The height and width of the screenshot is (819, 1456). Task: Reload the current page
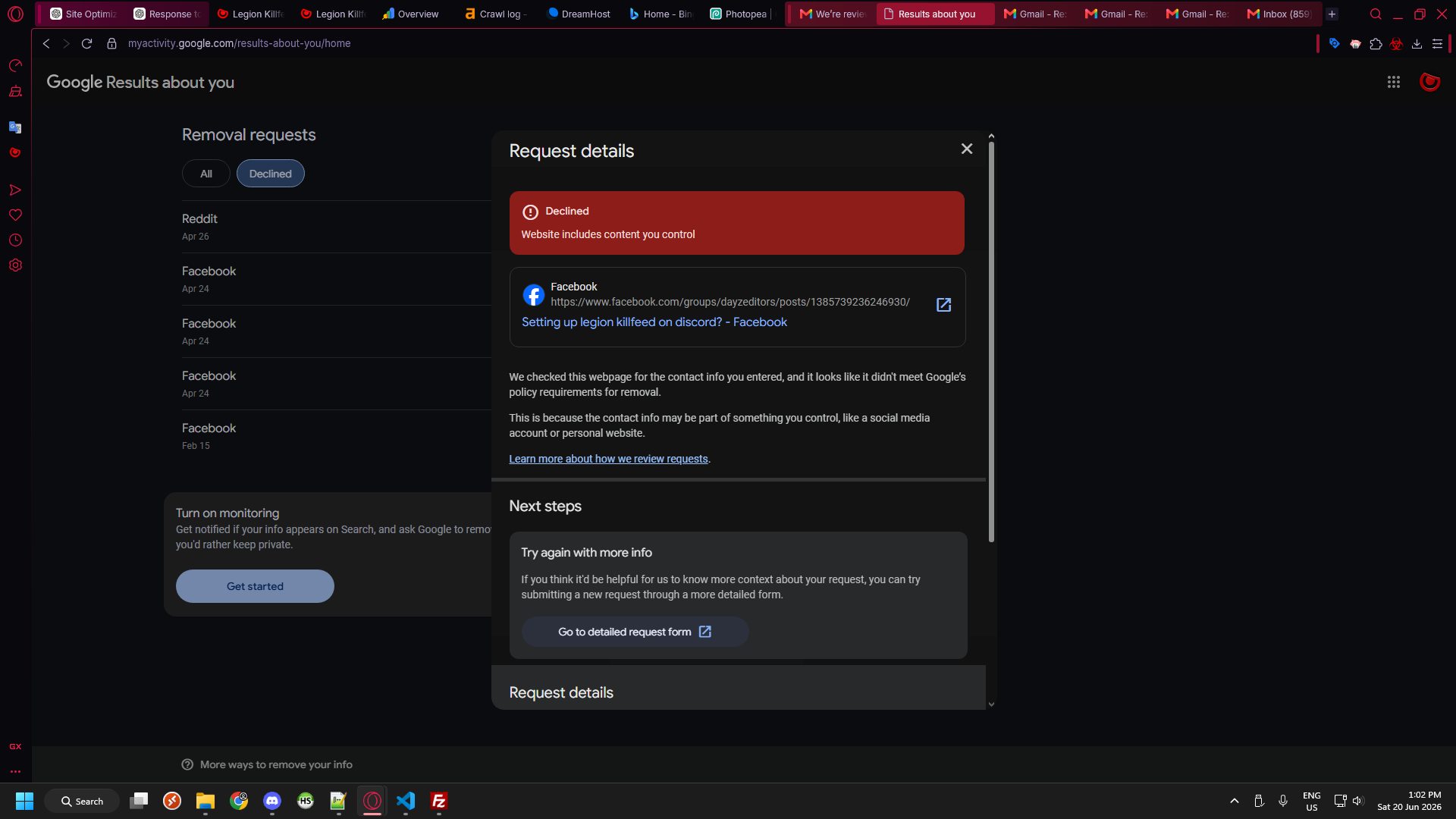pos(87,44)
